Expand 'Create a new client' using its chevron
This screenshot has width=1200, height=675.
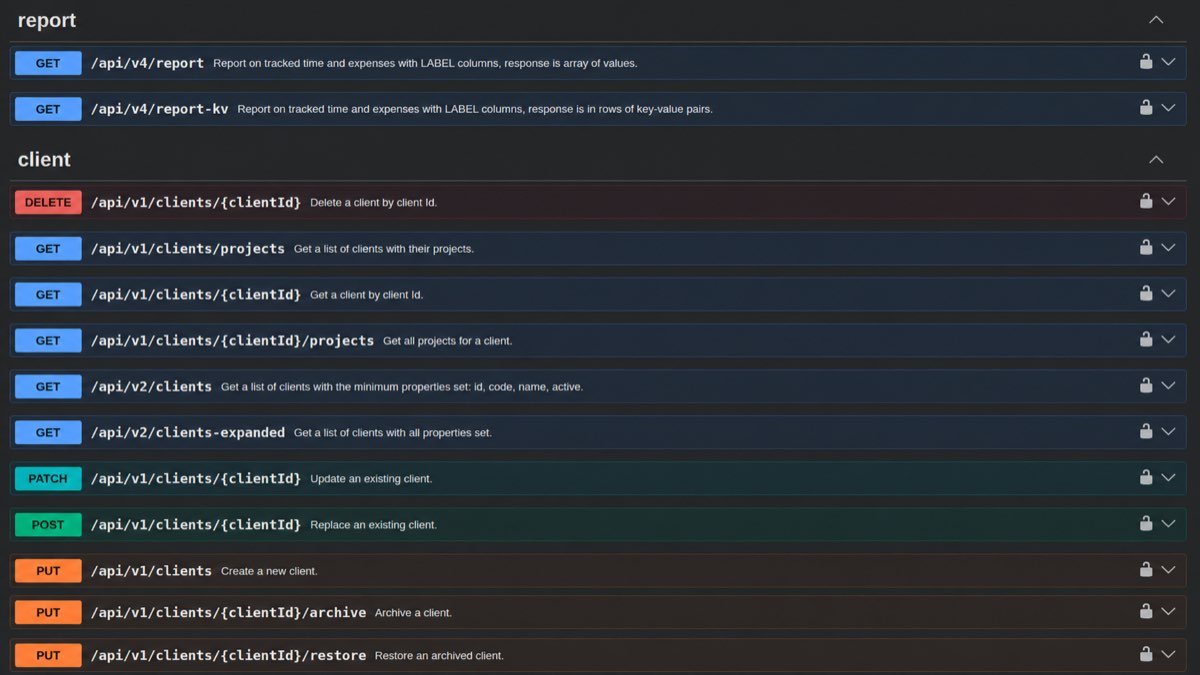pyautogui.click(x=1168, y=570)
